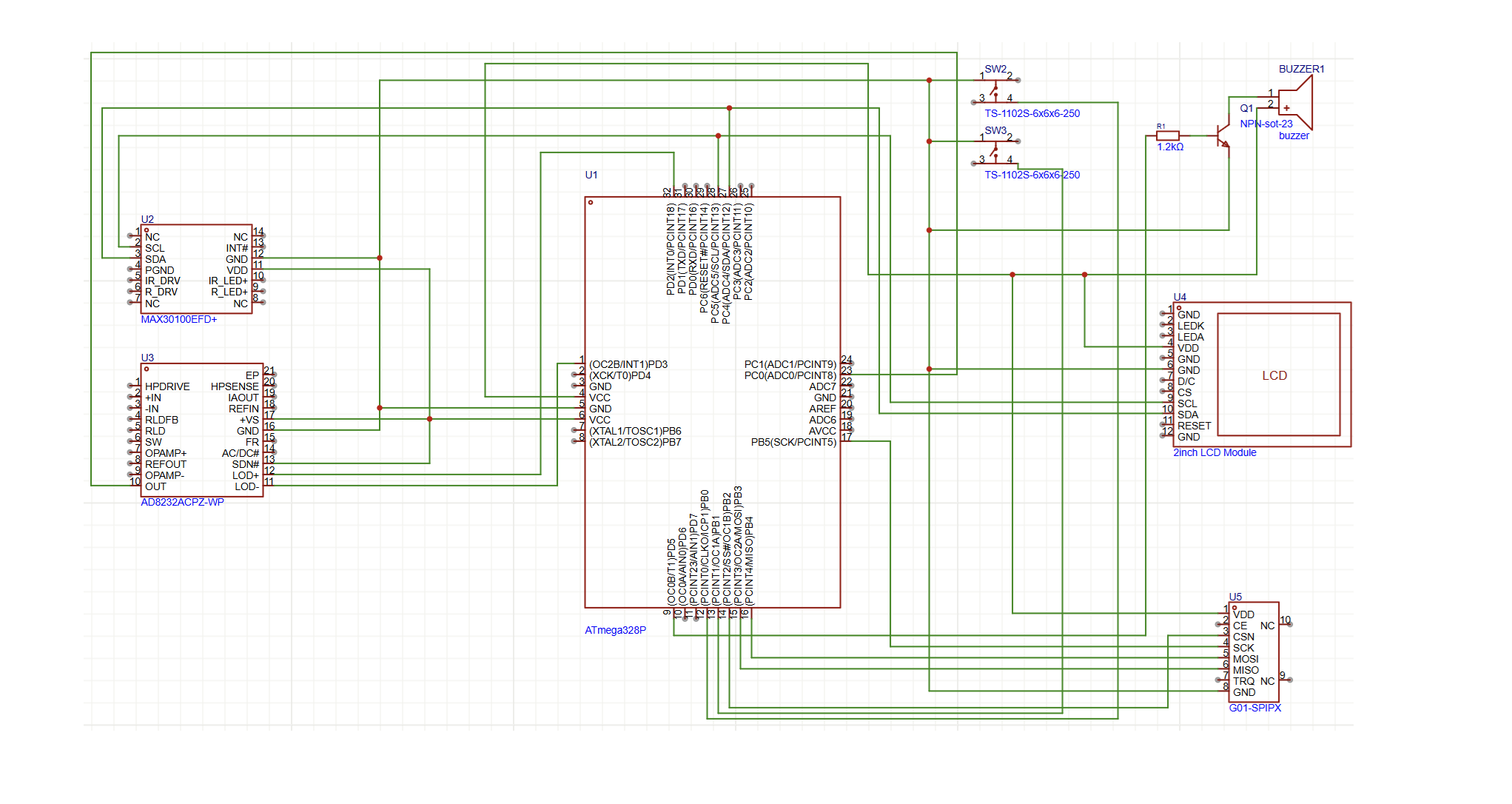The height and width of the screenshot is (804, 1512).
Task: Click the U5 reference designator label
Action: pos(1235,597)
